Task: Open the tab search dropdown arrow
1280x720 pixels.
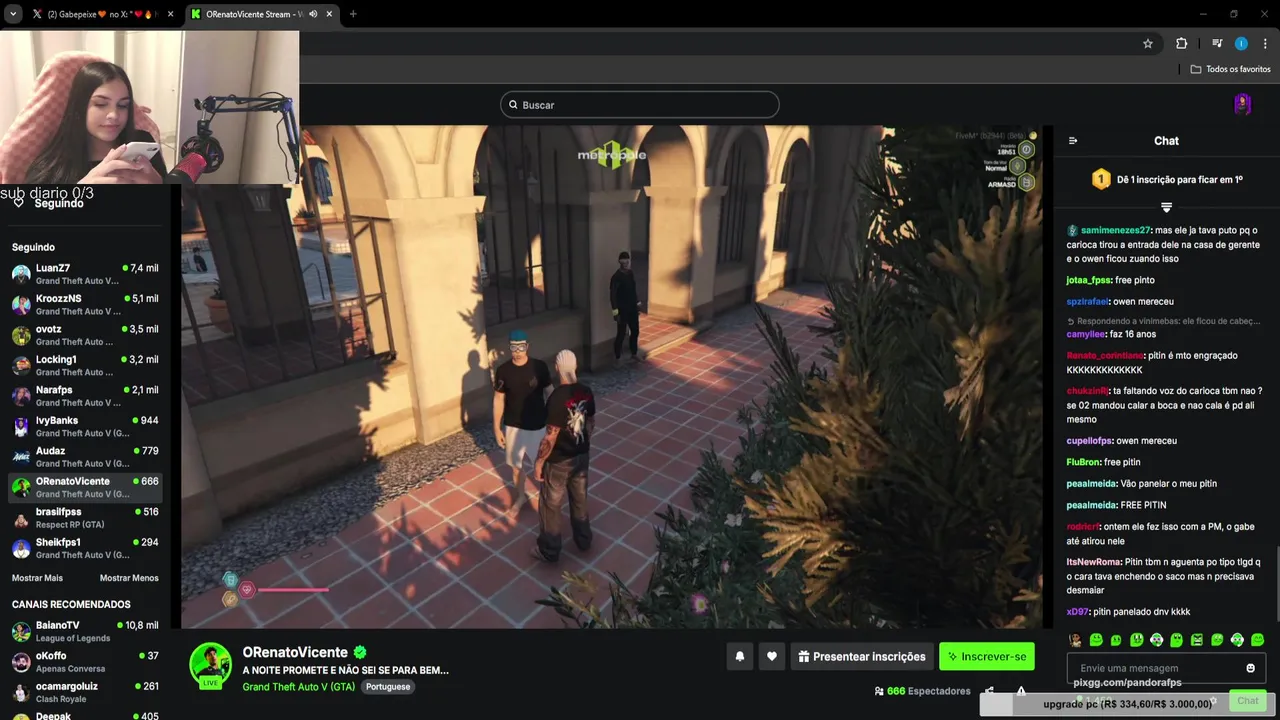Action: coord(13,14)
